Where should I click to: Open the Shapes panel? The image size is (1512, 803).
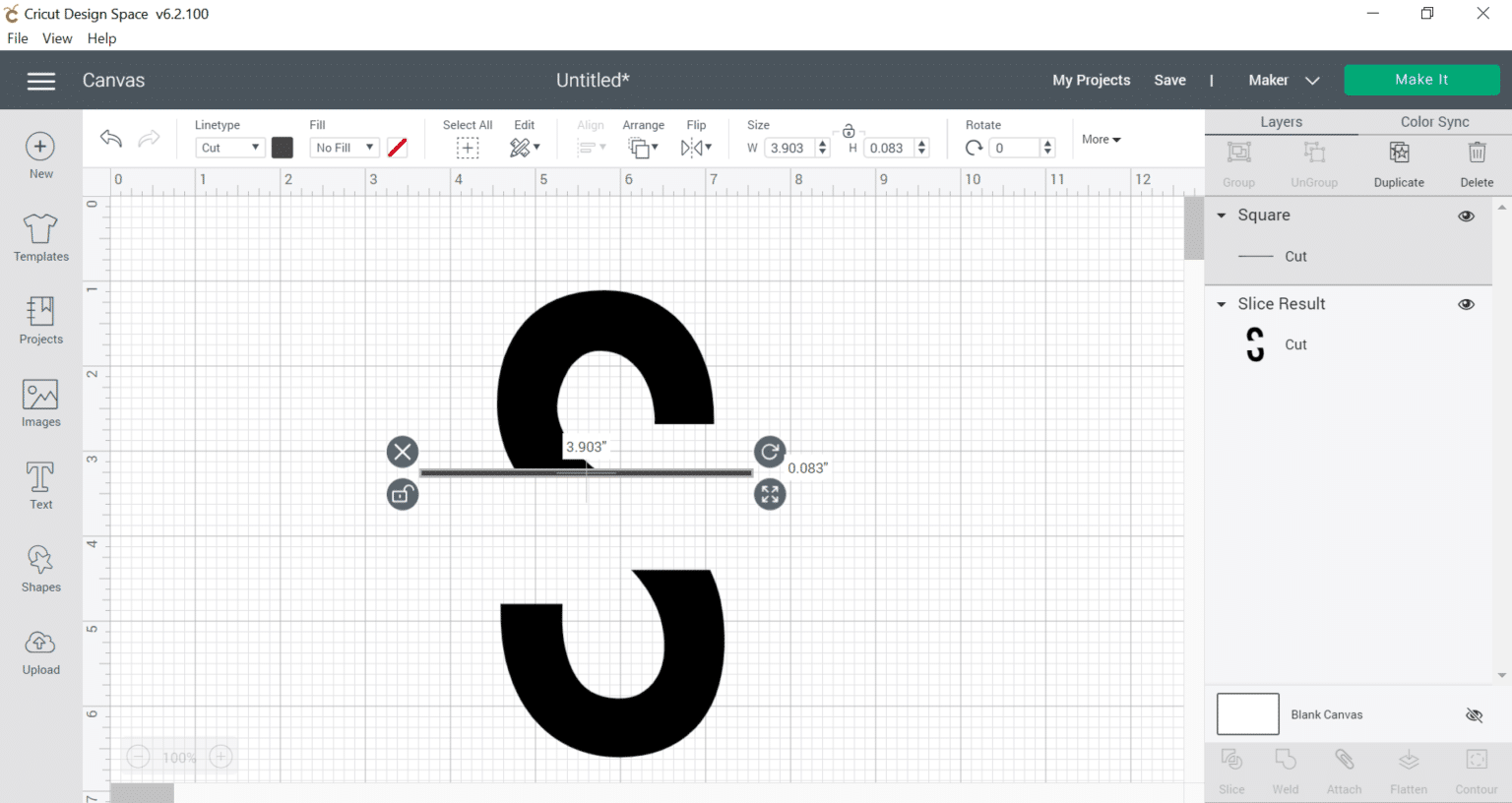(x=40, y=567)
